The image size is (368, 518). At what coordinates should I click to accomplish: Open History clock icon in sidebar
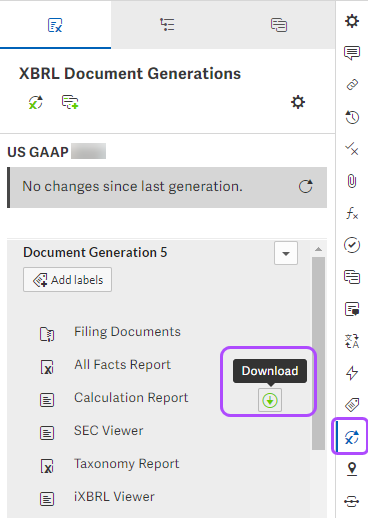coord(352,117)
